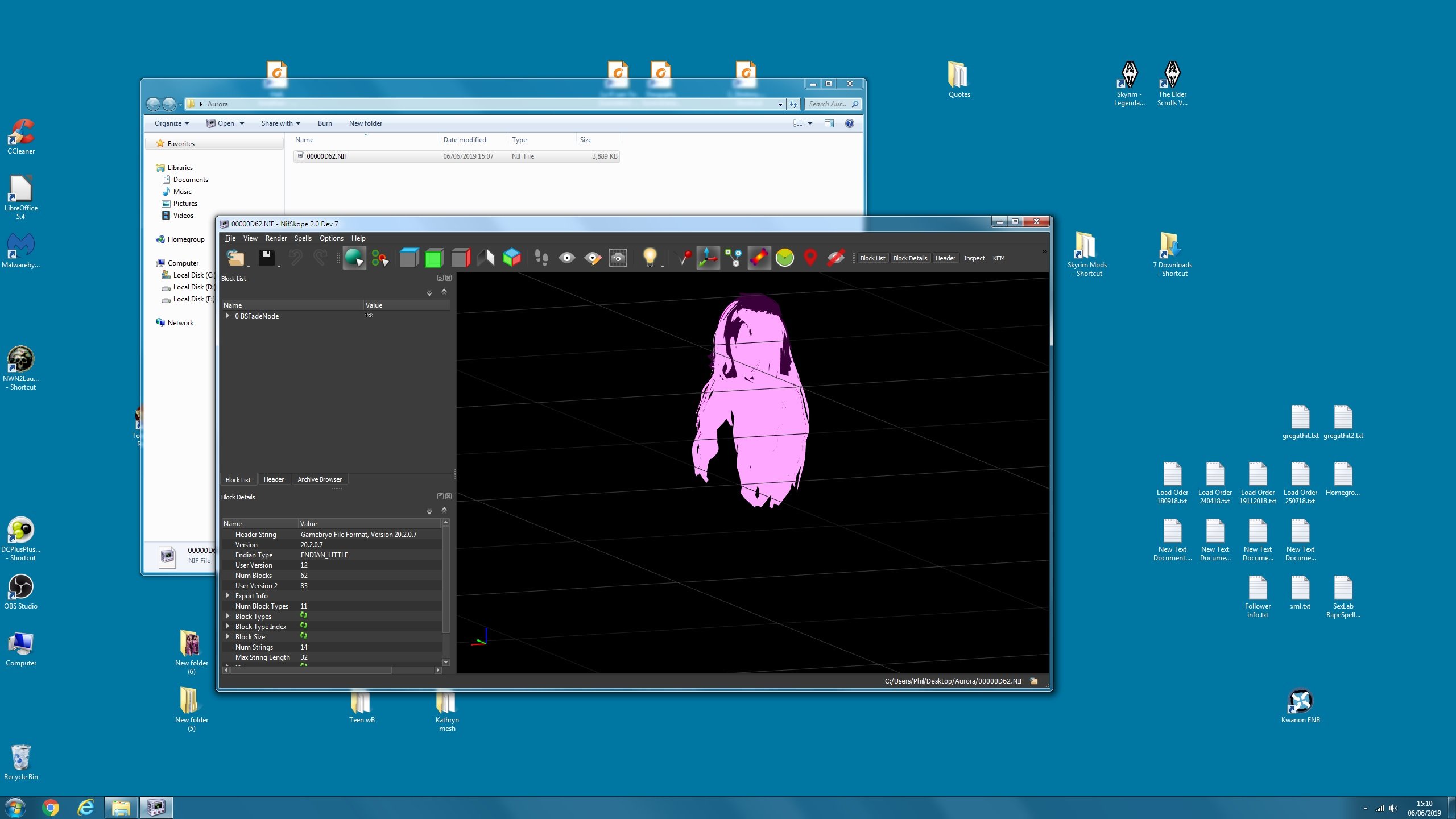Screen dimensions: 1456x819
Task: Select the Top view cube icon
Action: pos(409,258)
